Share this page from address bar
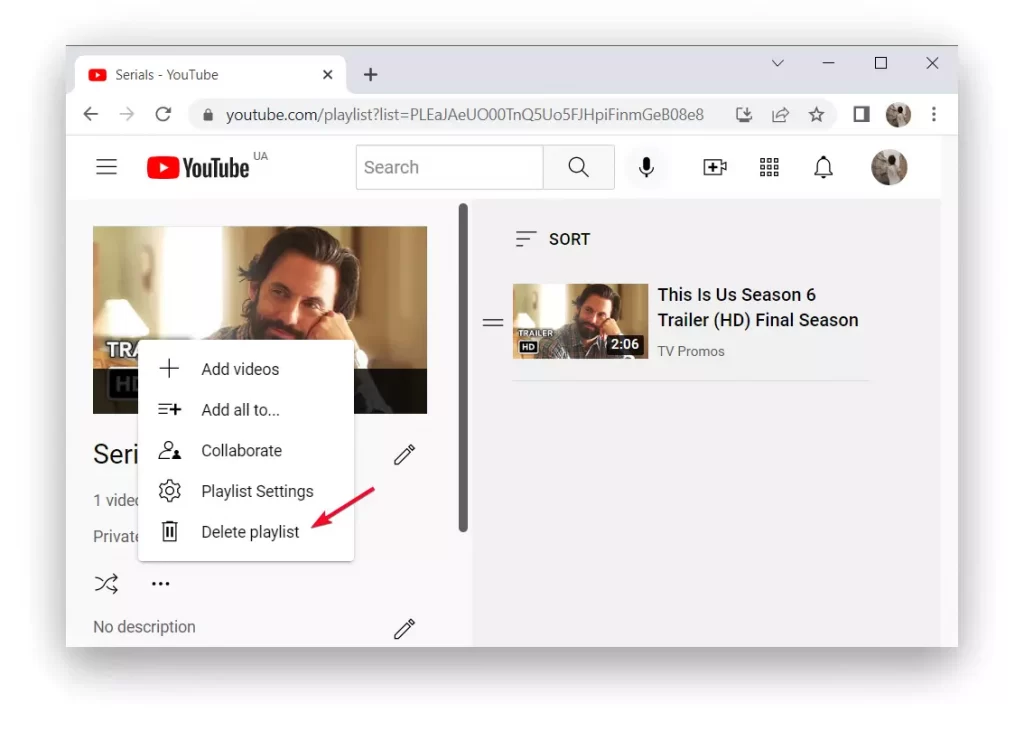1024x731 pixels. [780, 115]
